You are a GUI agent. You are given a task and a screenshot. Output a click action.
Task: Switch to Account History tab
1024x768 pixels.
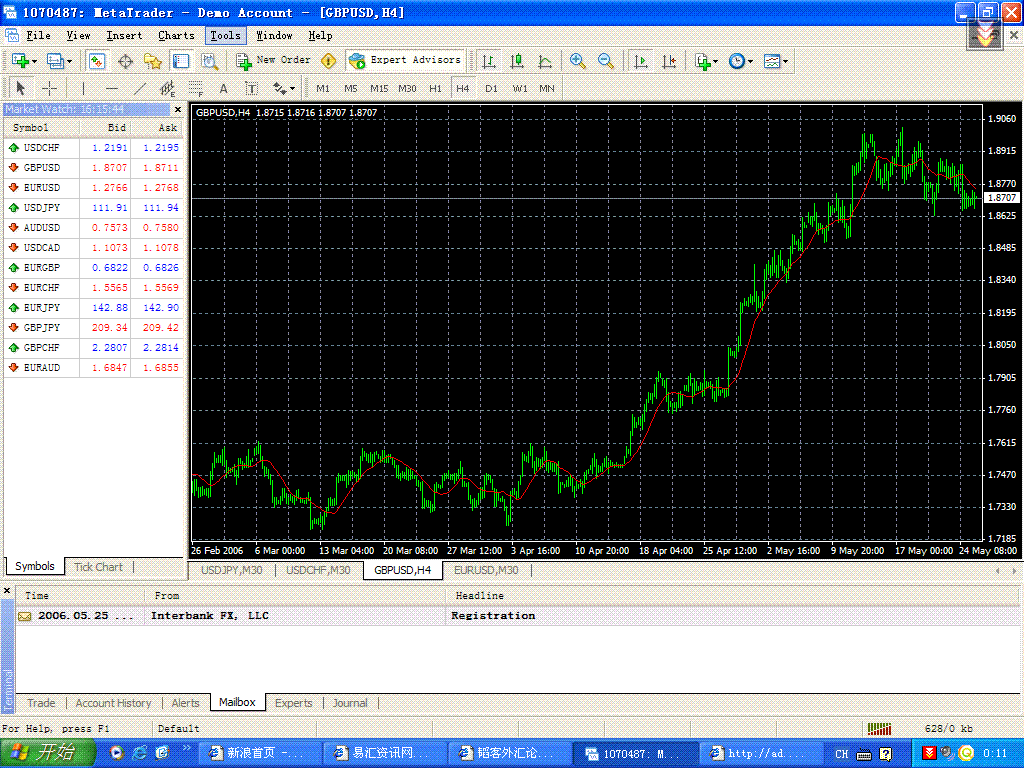tap(113, 703)
